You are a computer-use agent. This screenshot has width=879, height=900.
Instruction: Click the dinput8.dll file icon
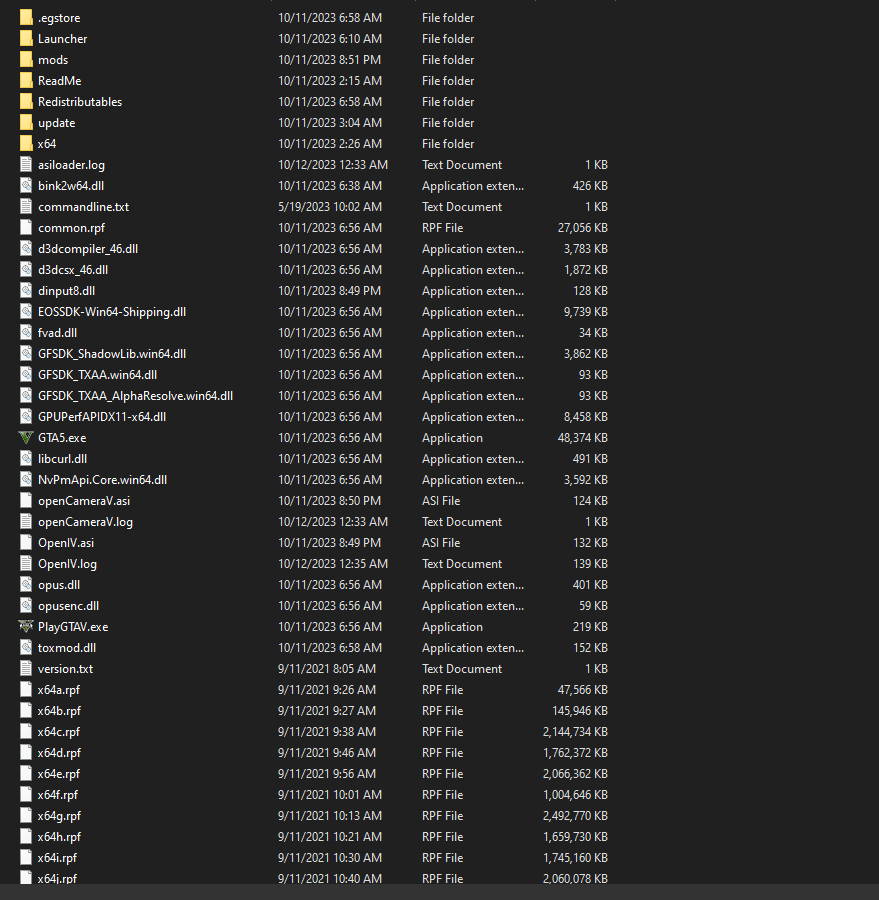pyautogui.click(x=26, y=291)
